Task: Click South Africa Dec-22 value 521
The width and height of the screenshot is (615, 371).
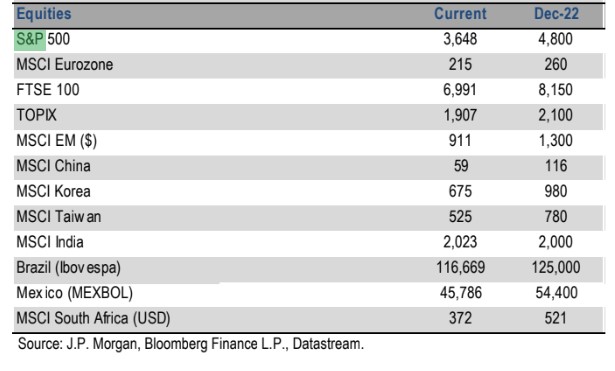Action: click(555, 318)
